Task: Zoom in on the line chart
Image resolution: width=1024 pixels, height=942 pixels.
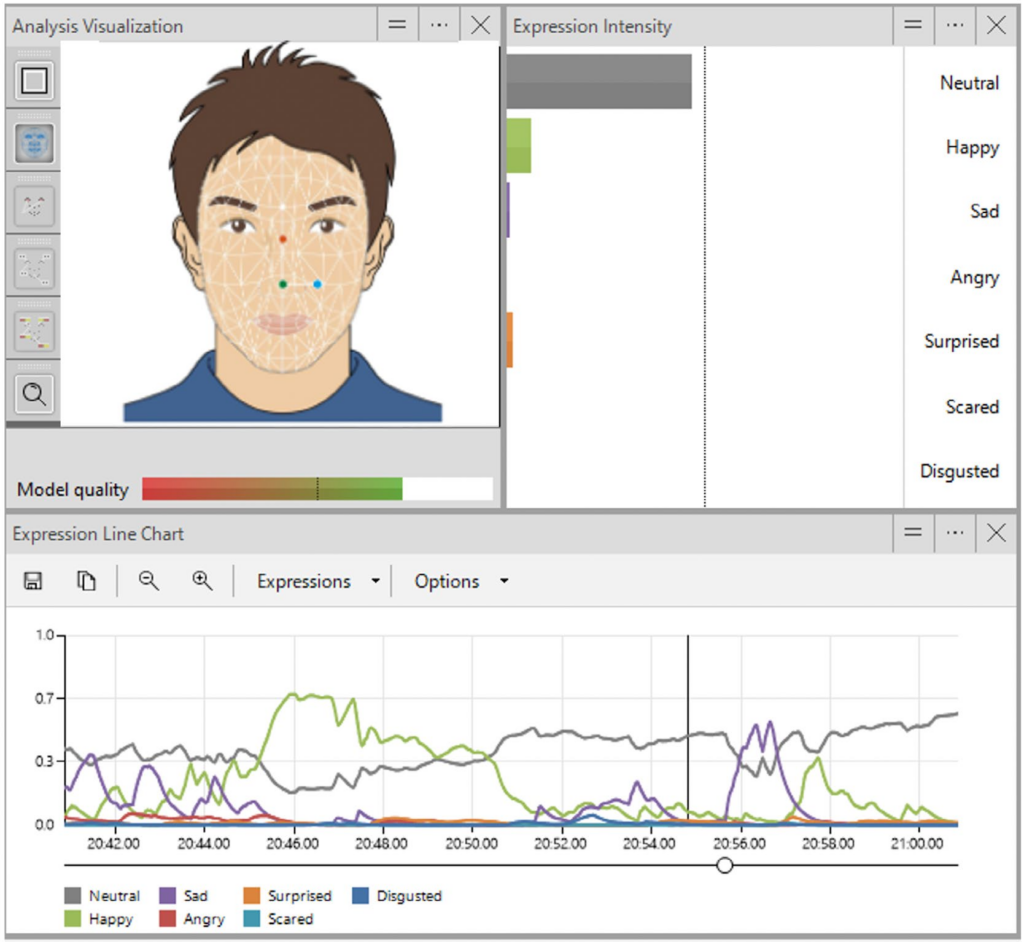Action: [202, 581]
